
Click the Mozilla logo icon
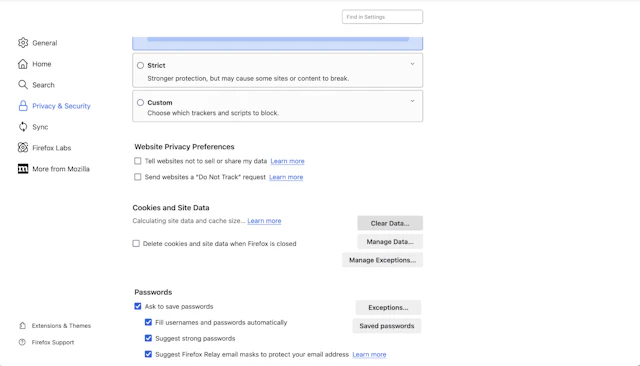coord(23,169)
